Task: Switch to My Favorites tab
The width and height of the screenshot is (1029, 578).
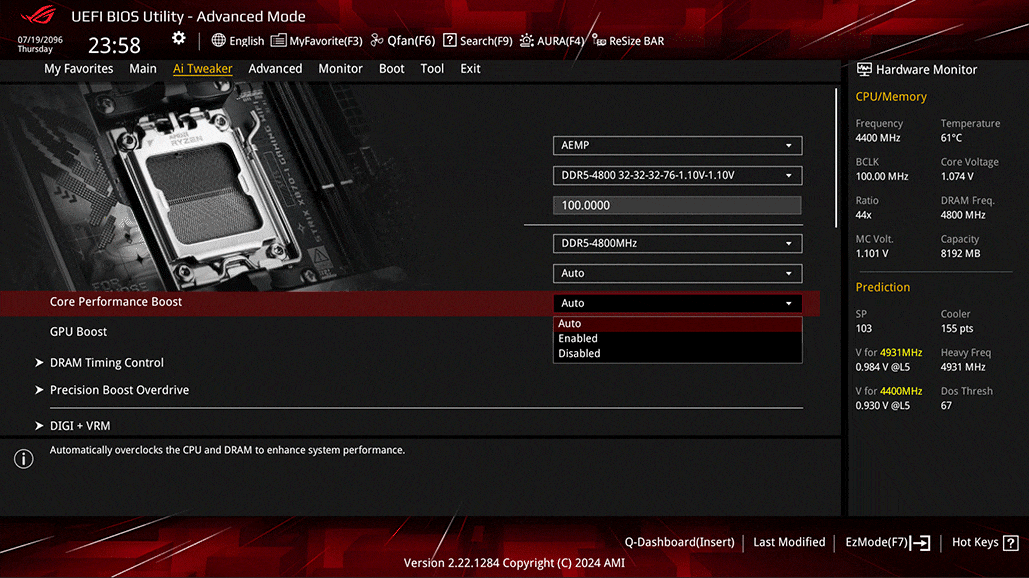Action: pos(79,68)
